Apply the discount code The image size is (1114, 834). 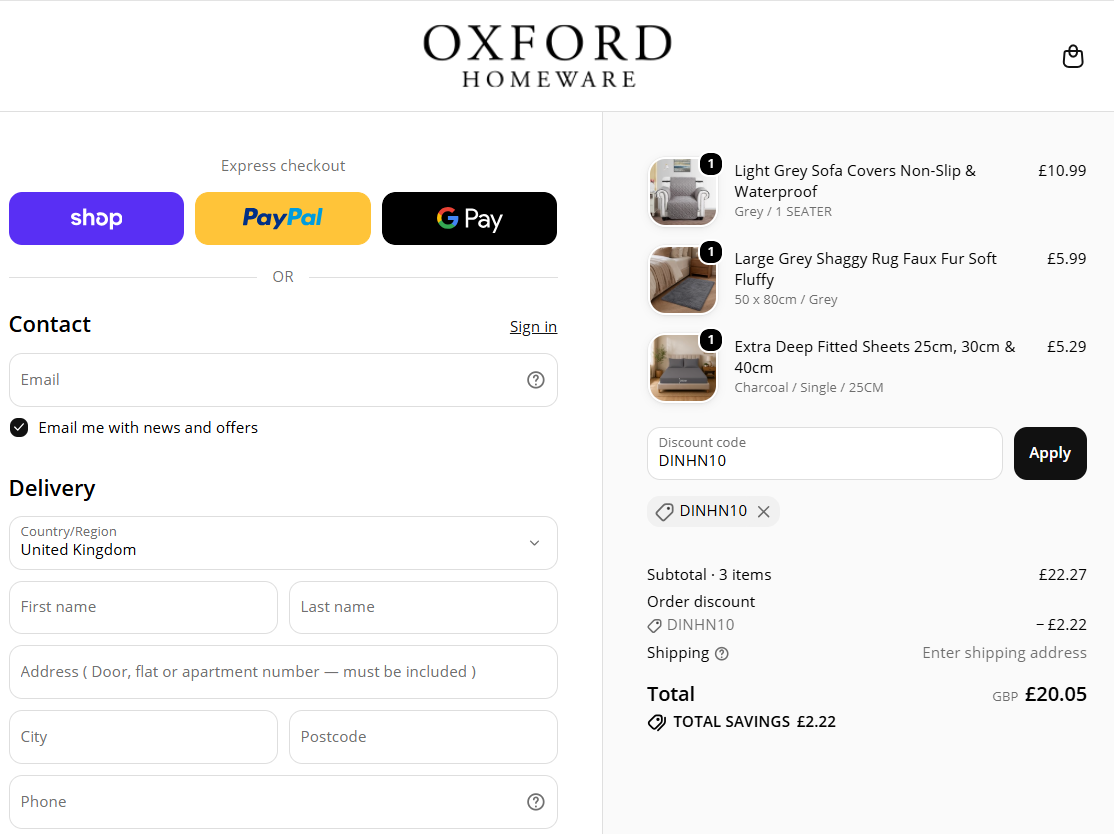1050,453
